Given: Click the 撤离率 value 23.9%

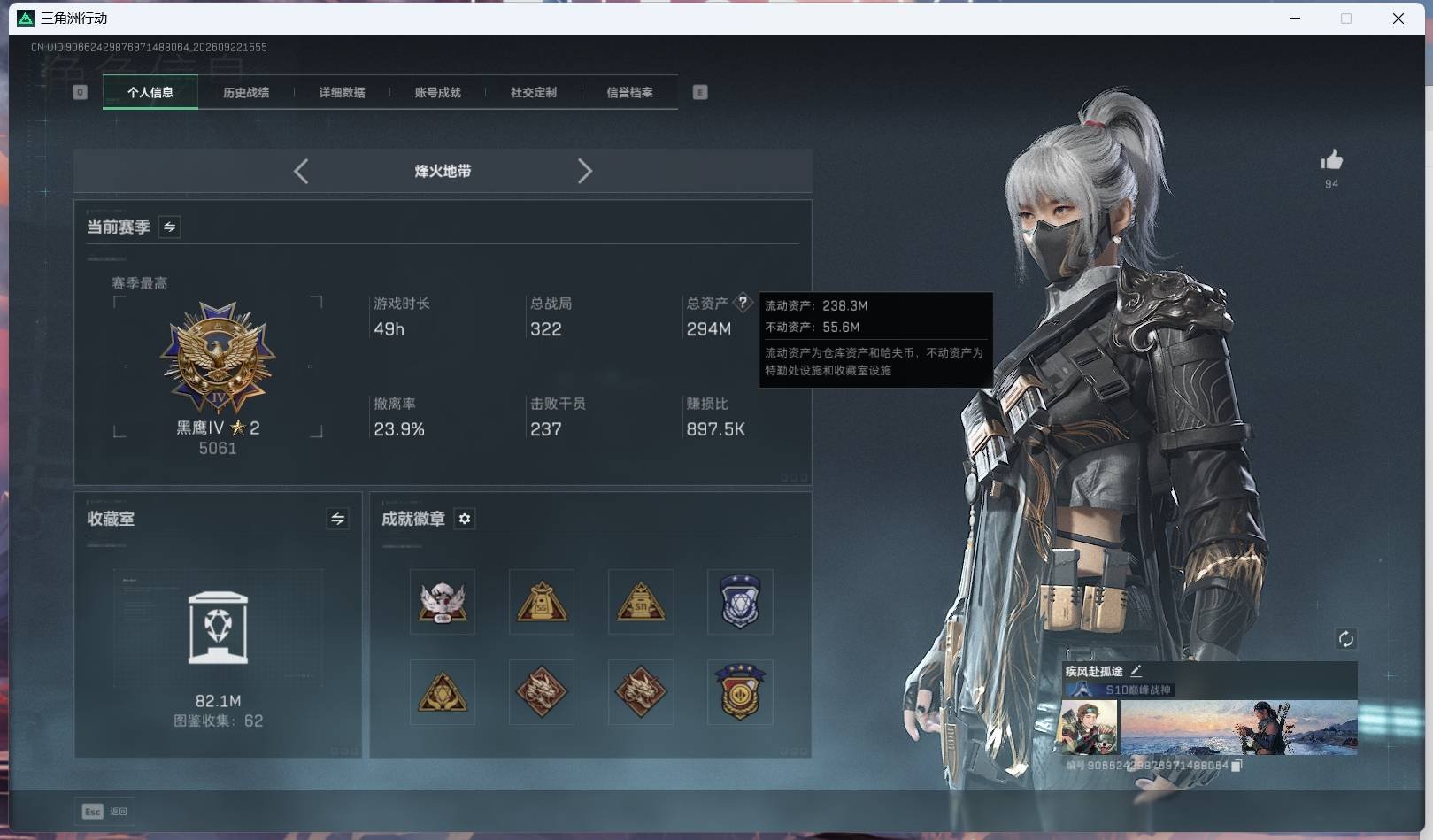Looking at the screenshot, I should pos(399,429).
